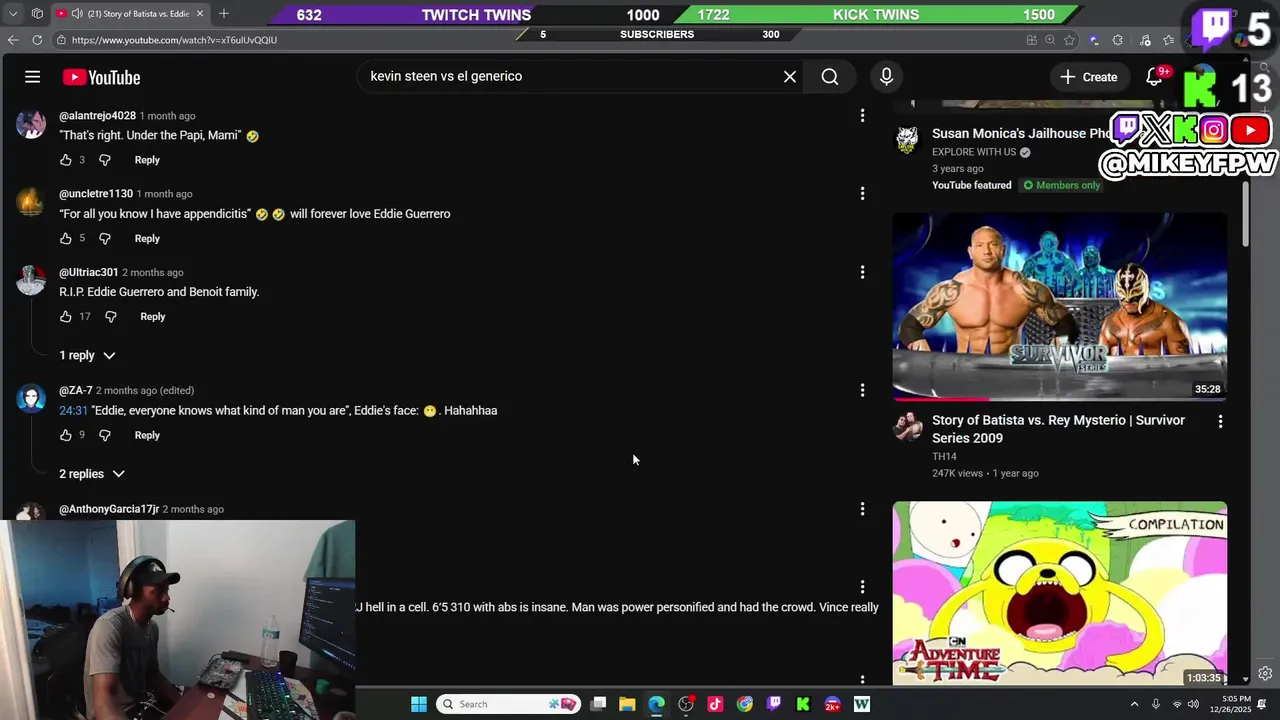Open Susan Monica's Jailhouse video title
The width and height of the screenshot is (1280, 720).
pos(1020,133)
